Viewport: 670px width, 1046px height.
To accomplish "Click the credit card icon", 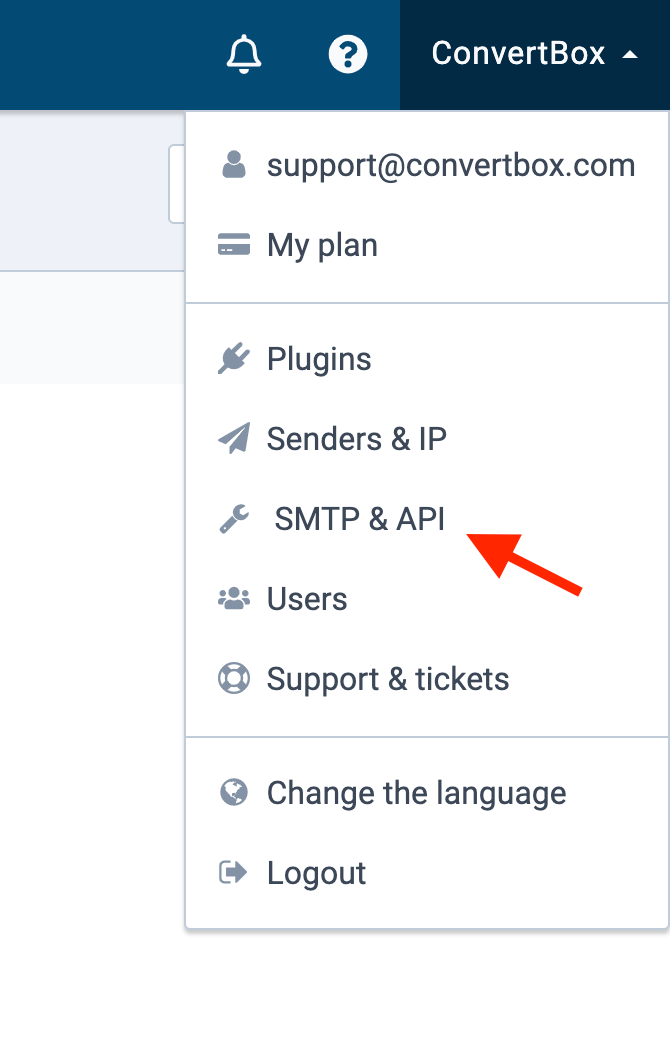I will point(234,244).
